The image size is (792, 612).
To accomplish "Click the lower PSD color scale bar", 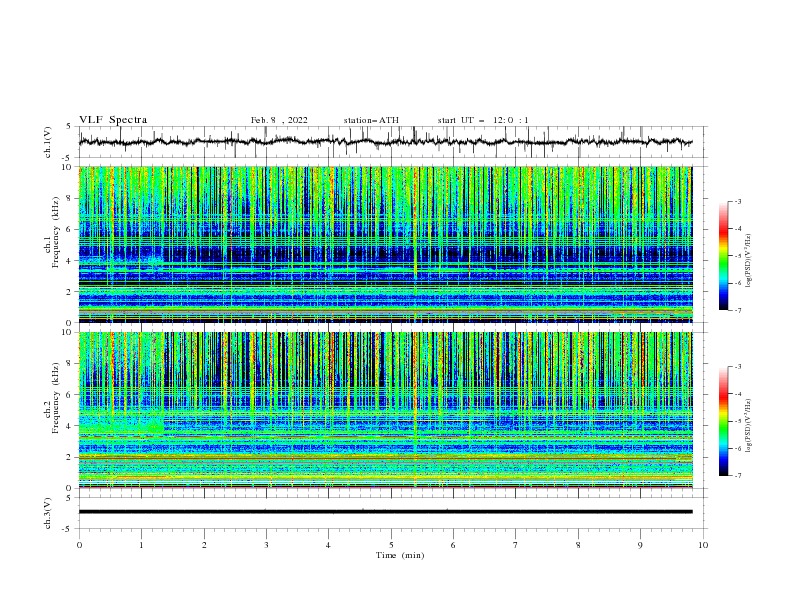I will pyautogui.click(x=724, y=421).
